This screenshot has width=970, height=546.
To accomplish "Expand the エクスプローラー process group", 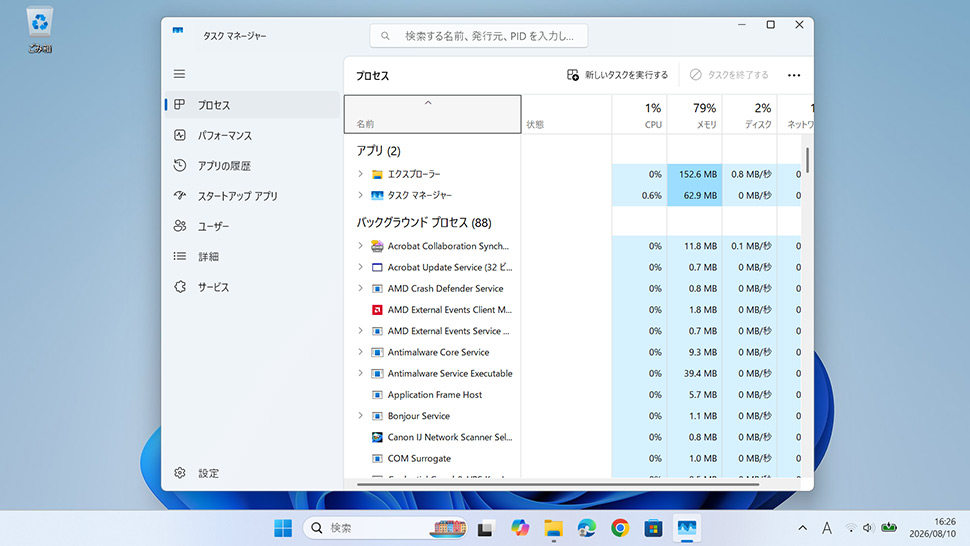I will tap(360, 174).
